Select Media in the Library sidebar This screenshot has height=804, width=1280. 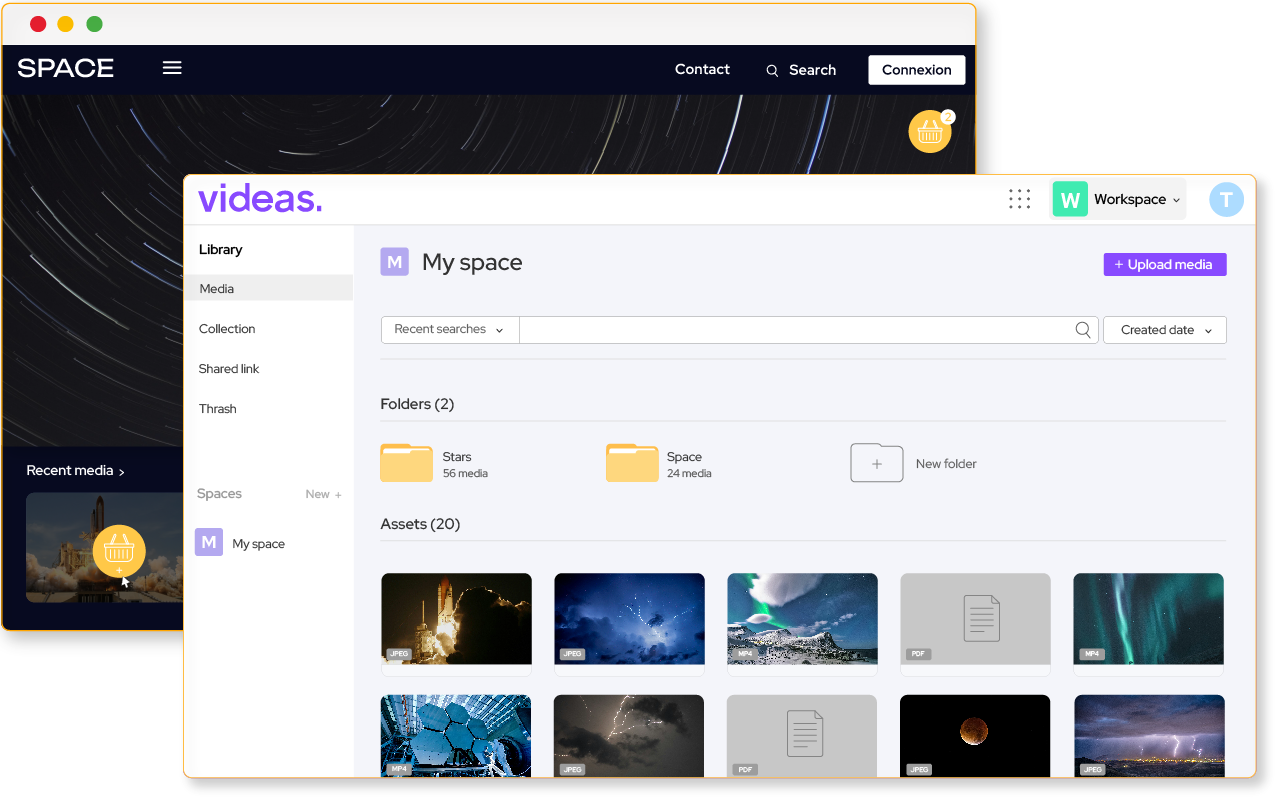pos(268,288)
